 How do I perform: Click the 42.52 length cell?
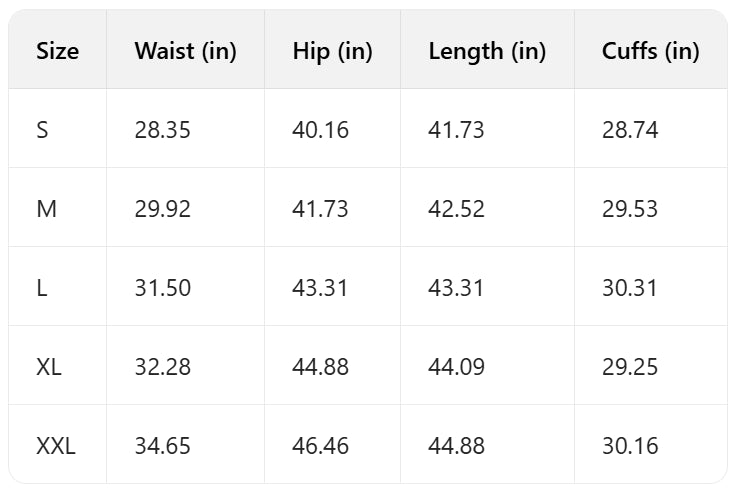456,209
